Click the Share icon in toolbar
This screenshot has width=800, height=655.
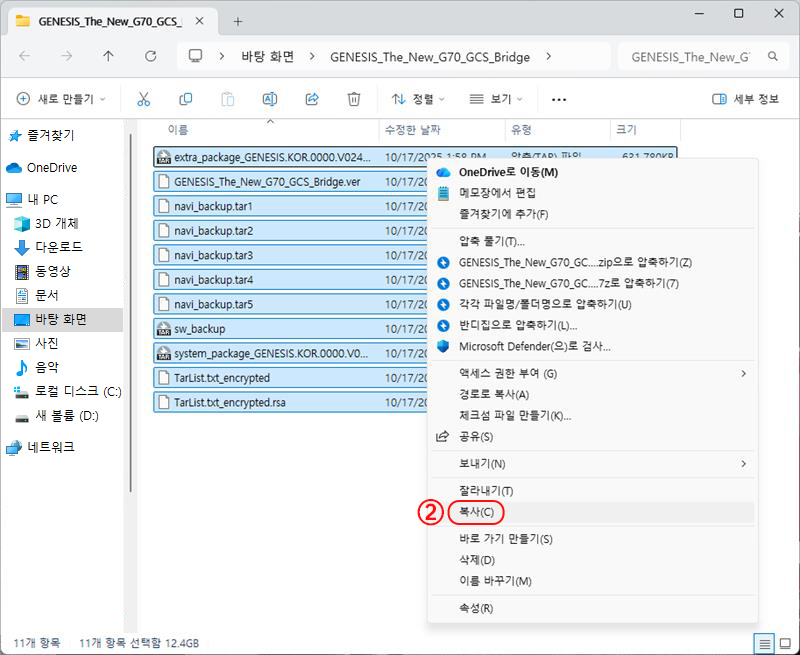(311, 99)
